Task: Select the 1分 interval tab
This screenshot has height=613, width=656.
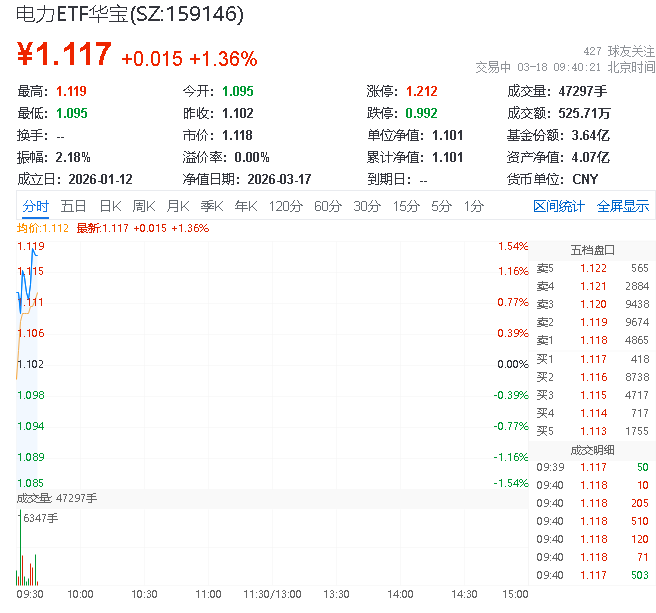Action: tap(474, 206)
